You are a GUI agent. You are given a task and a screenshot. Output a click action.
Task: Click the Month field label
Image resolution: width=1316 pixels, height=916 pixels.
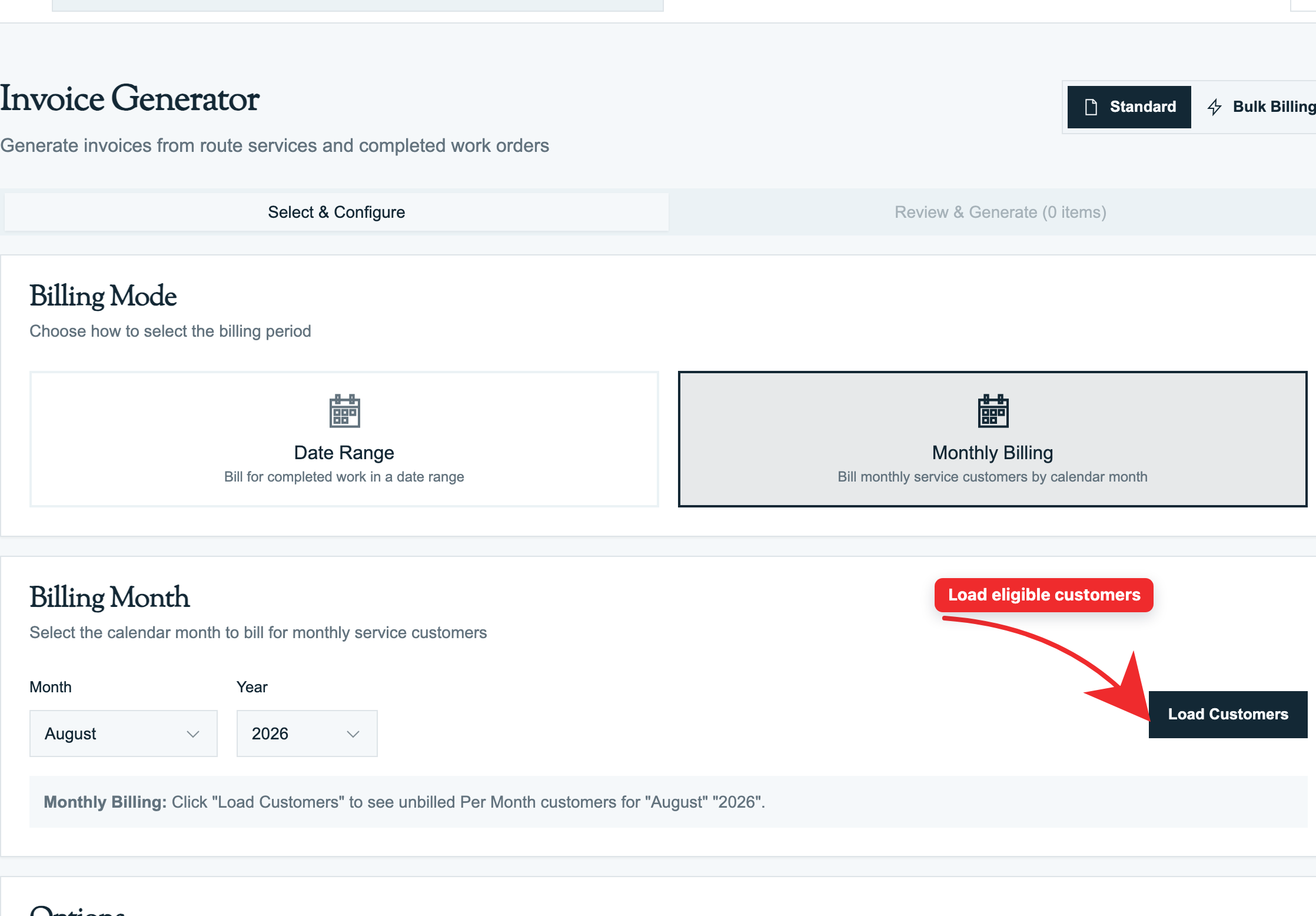tap(51, 687)
